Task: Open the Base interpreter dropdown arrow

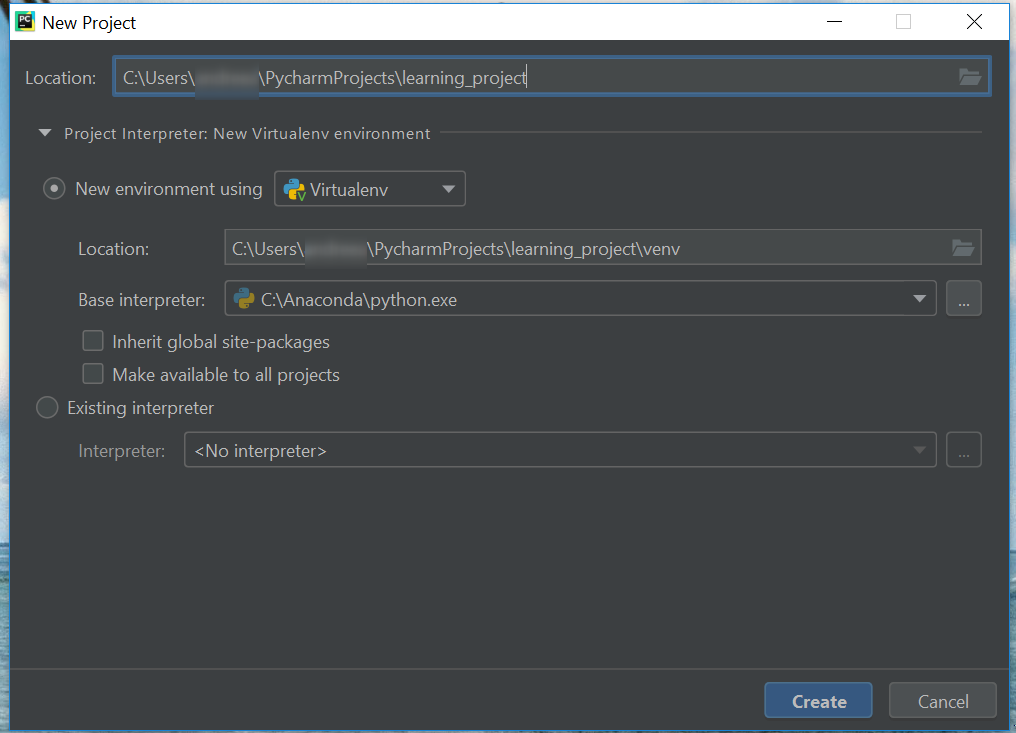Action: tap(919, 299)
